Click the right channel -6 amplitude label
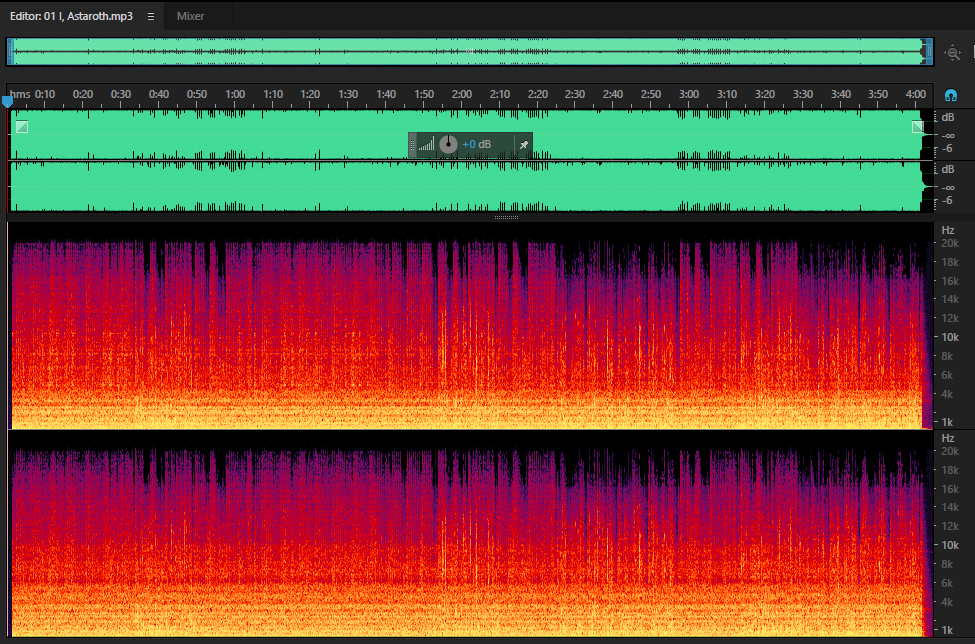This screenshot has height=644, width=975. click(x=947, y=200)
